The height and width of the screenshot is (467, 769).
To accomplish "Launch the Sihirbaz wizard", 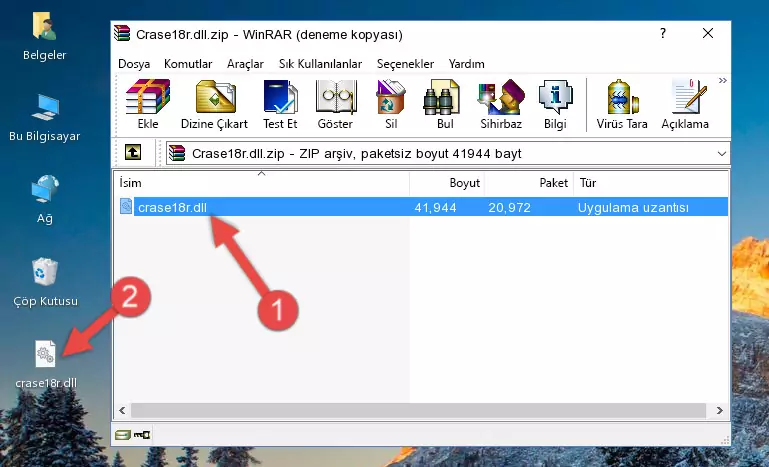I will (501, 104).
